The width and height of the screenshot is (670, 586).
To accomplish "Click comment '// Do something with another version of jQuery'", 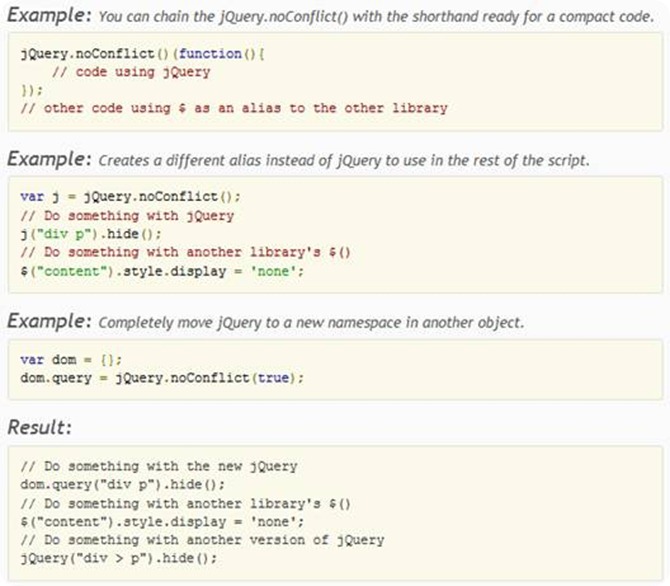I will coord(202,540).
